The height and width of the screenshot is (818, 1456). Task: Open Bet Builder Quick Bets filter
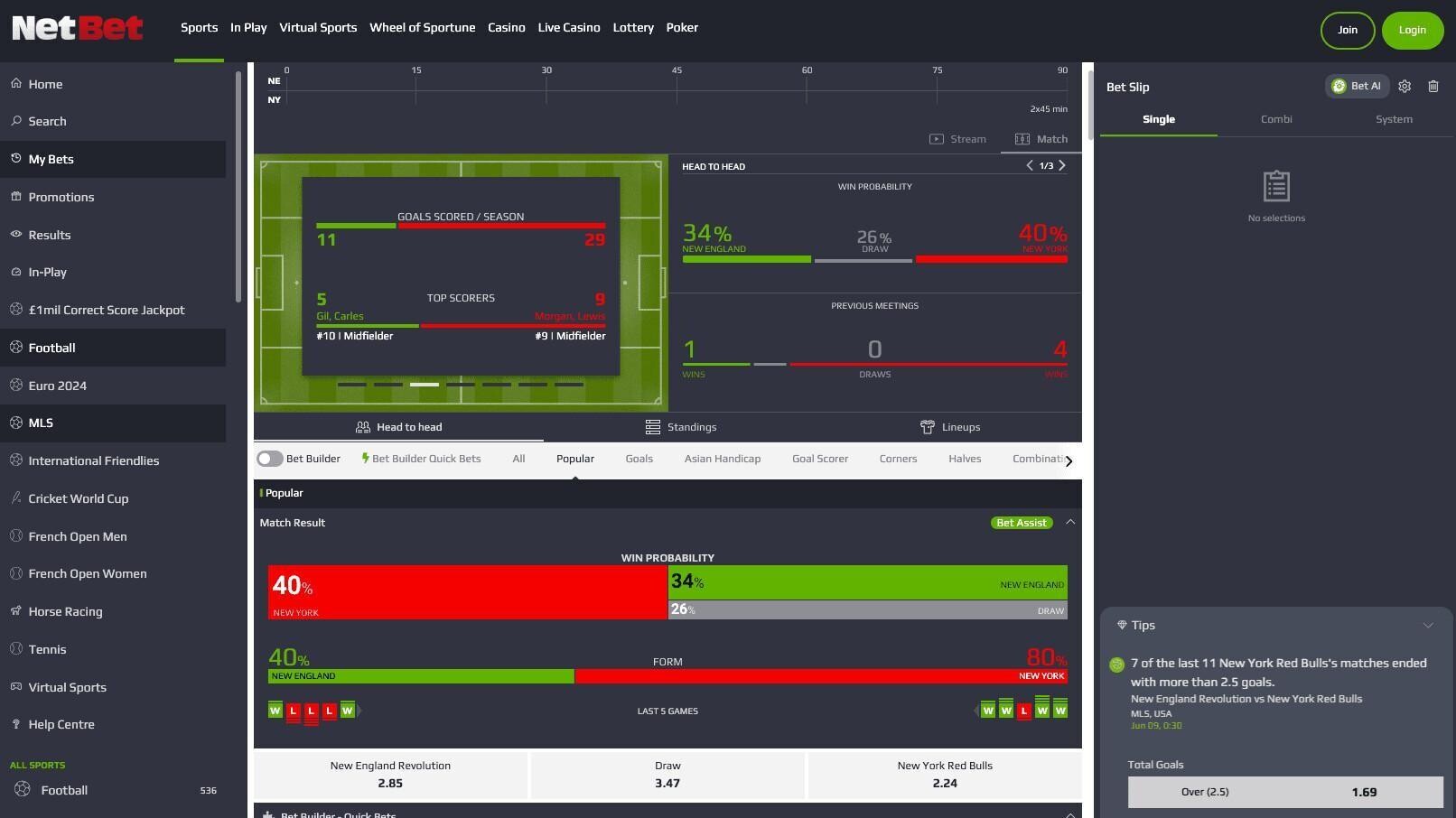click(421, 459)
